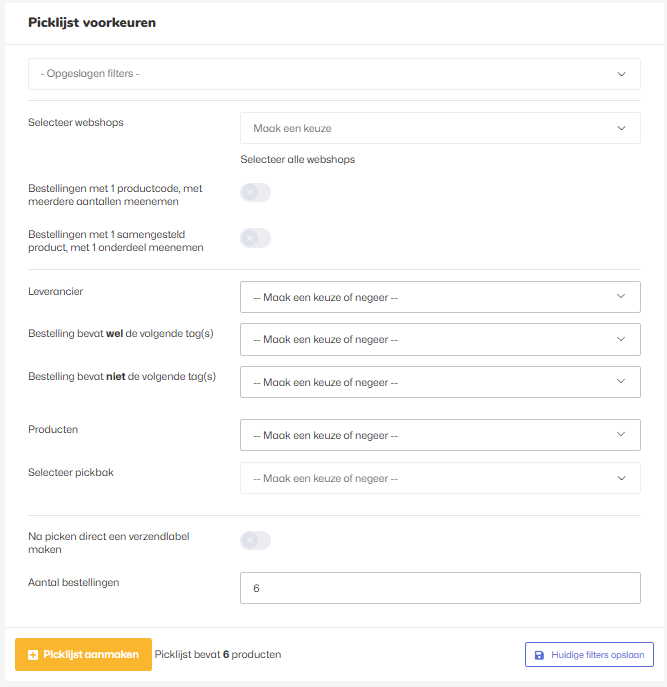The width and height of the screenshot is (667, 687).
Task: Click the chevron arrow in Opgeslagen filters
Action: pyautogui.click(x=621, y=74)
